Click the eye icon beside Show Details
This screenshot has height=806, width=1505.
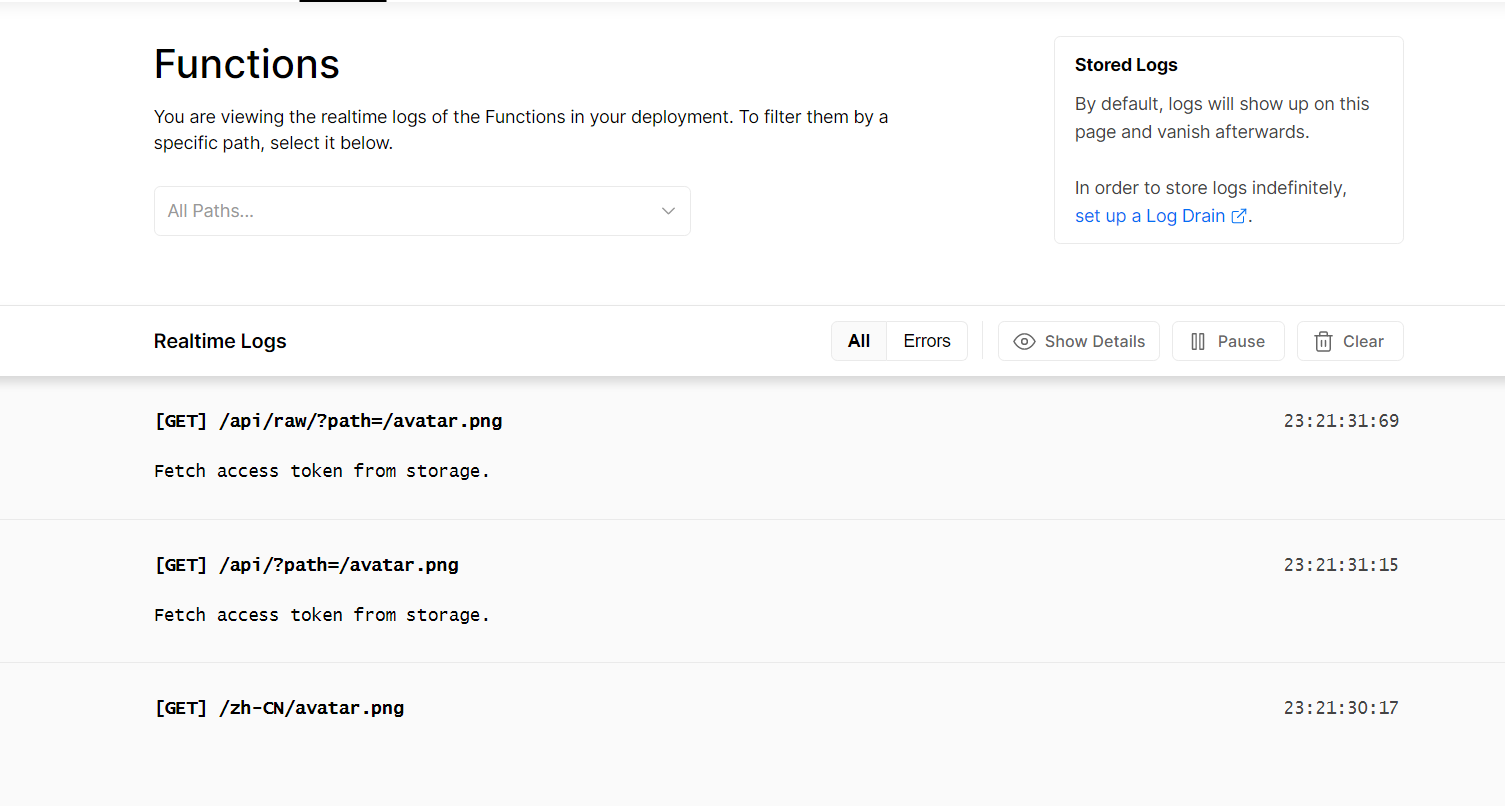point(1023,341)
